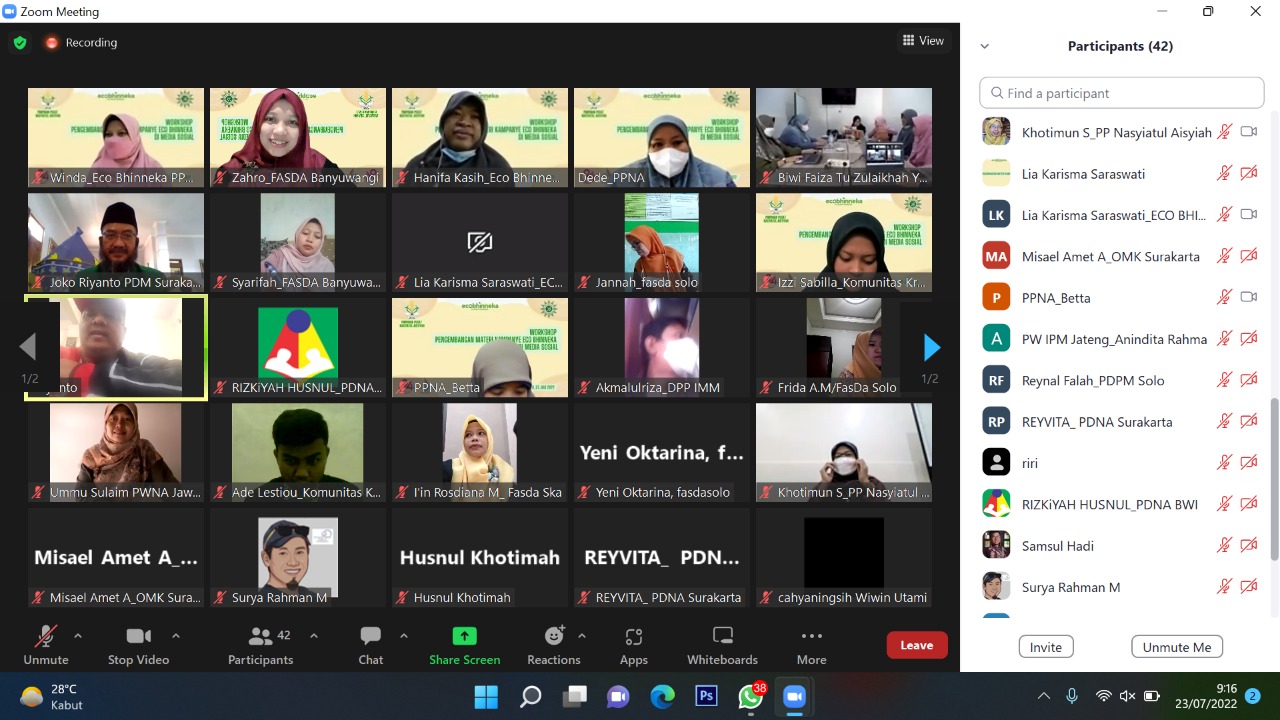
Task: Open the Apps icon
Action: [633, 645]
